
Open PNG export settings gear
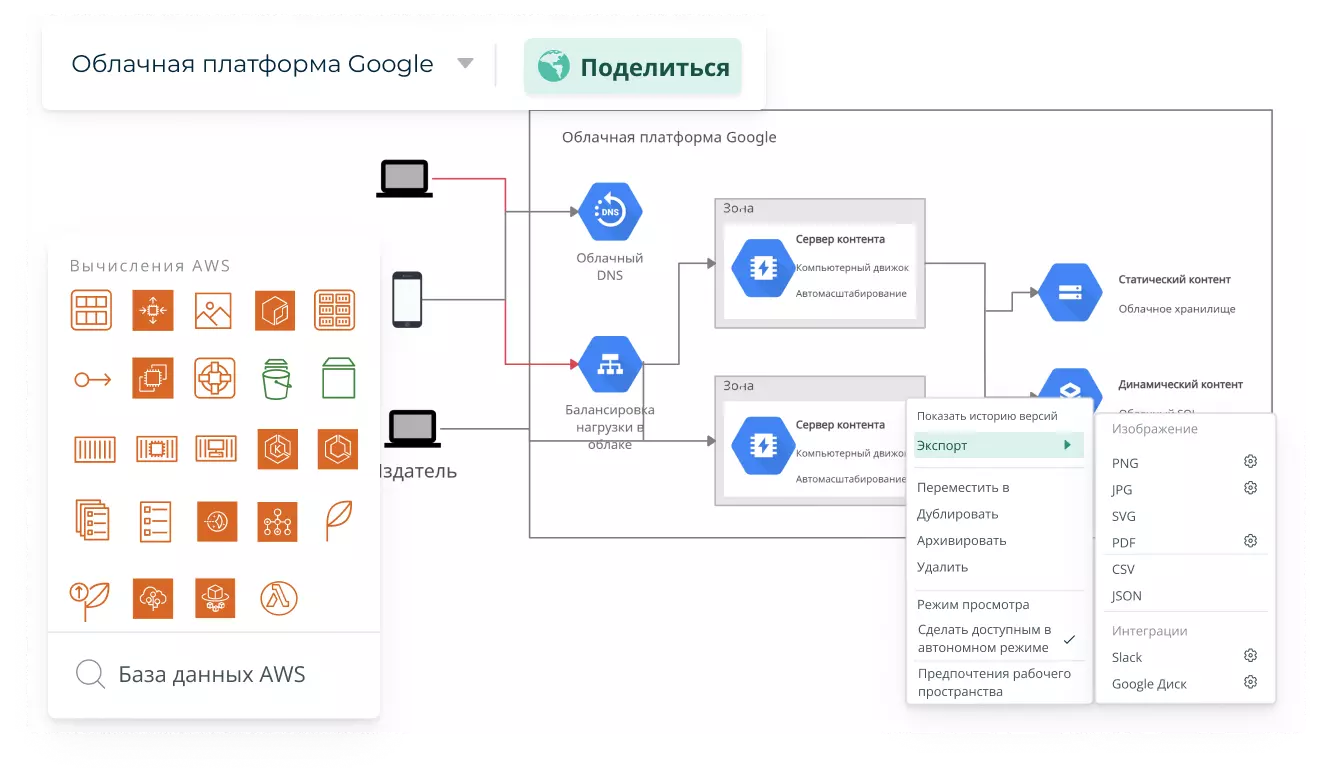[x=1250, y=461]
